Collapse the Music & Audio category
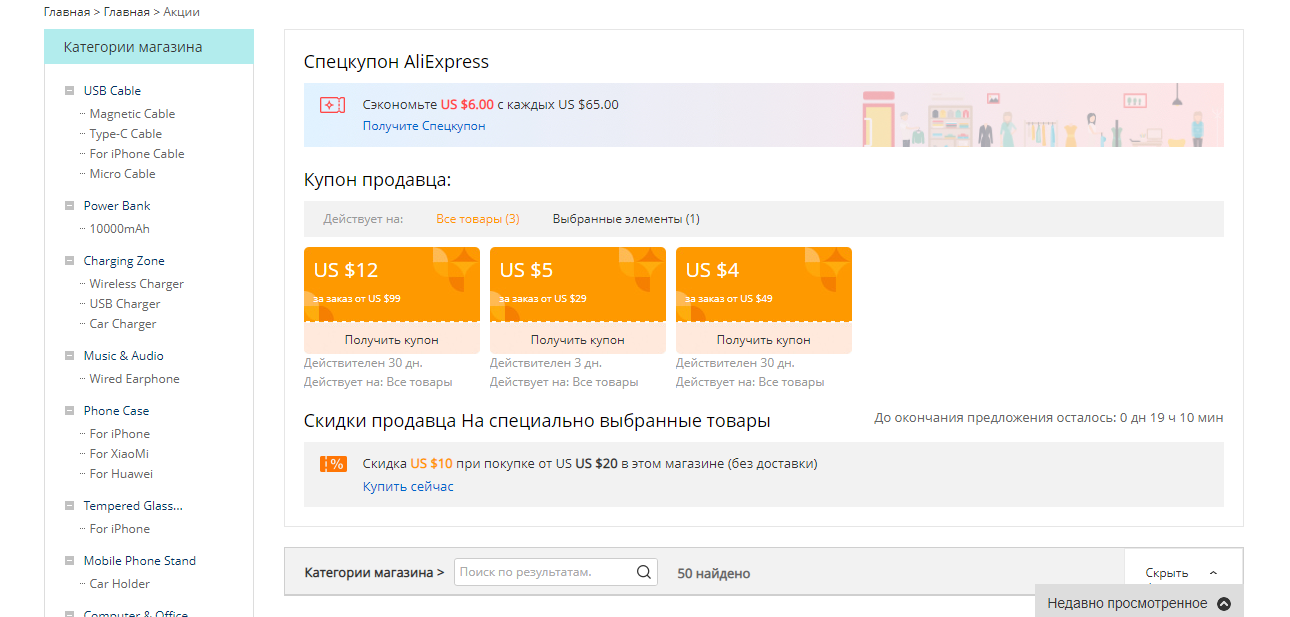The image size is (1290, 617). point(69,356)
